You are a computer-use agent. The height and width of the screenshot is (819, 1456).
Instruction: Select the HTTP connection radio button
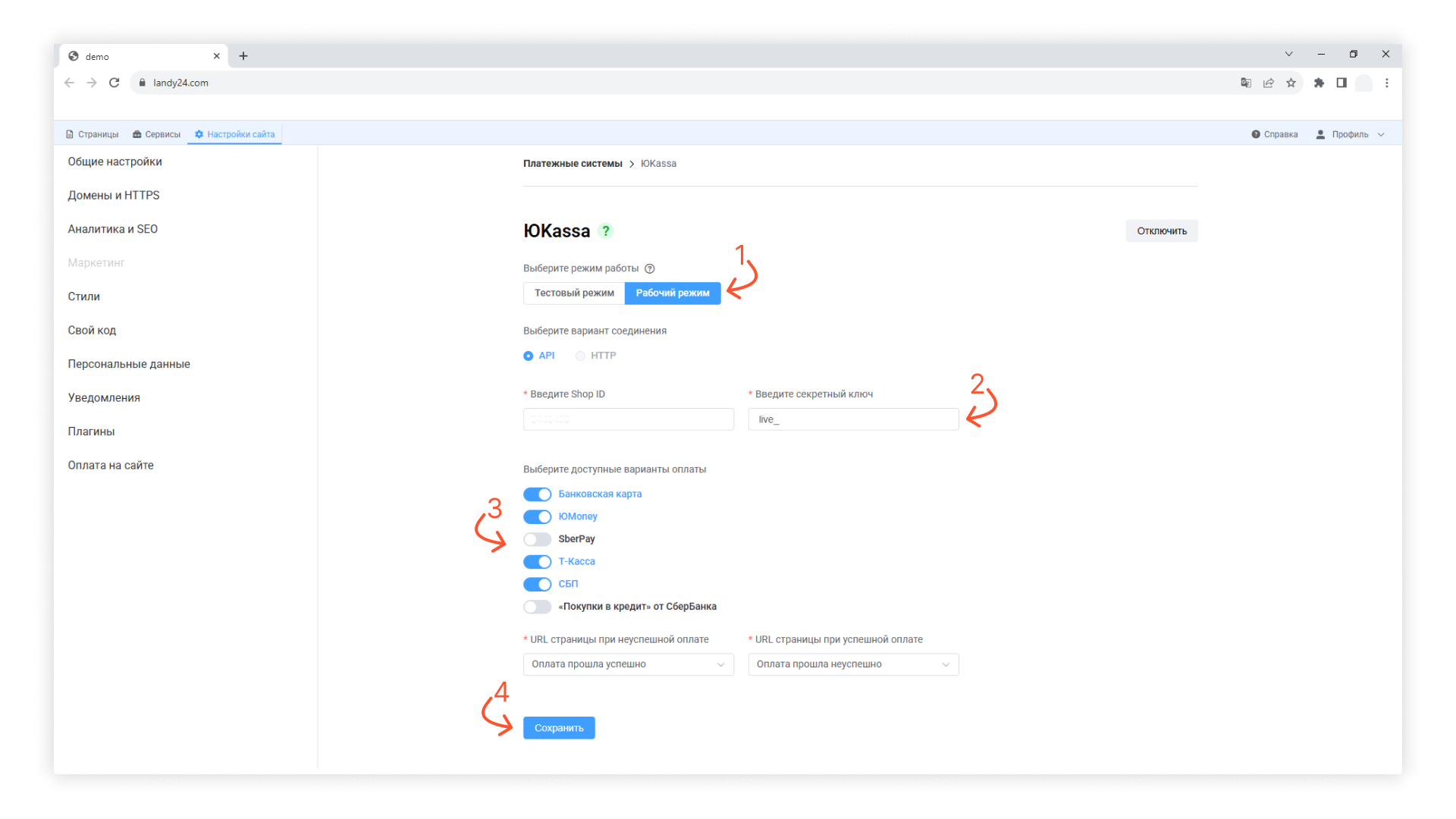pyautogui.click(x=580, y=356)
